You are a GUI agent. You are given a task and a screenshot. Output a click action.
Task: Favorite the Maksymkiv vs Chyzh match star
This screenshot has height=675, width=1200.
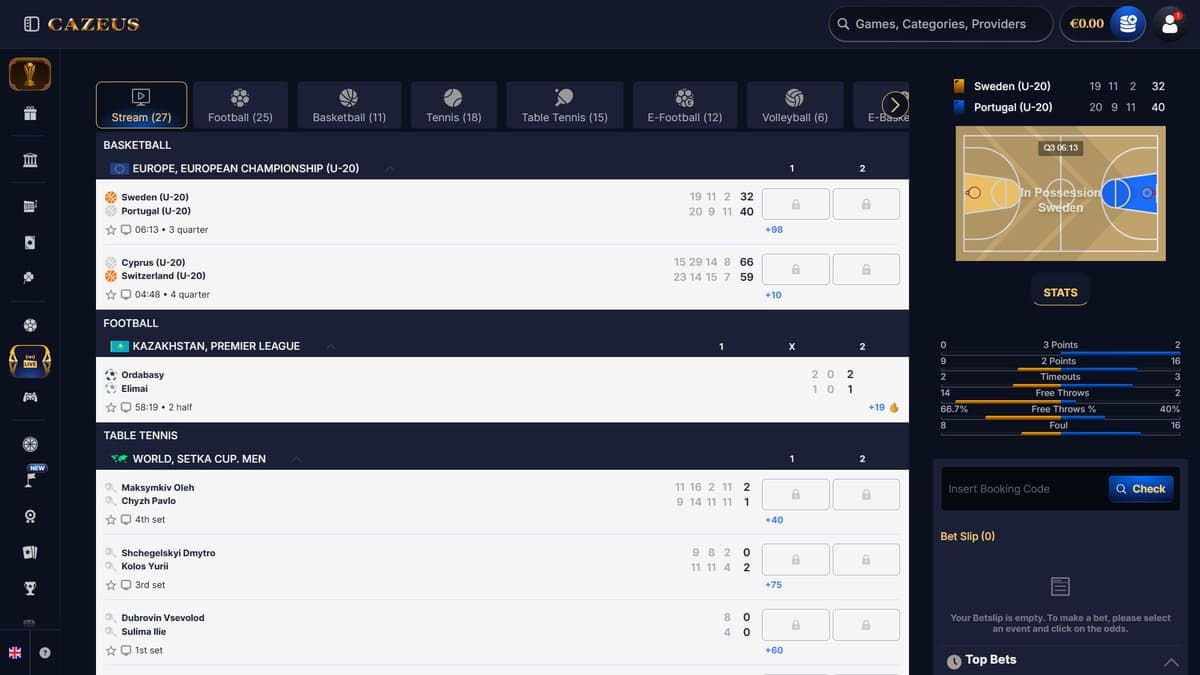coord(111,520)
